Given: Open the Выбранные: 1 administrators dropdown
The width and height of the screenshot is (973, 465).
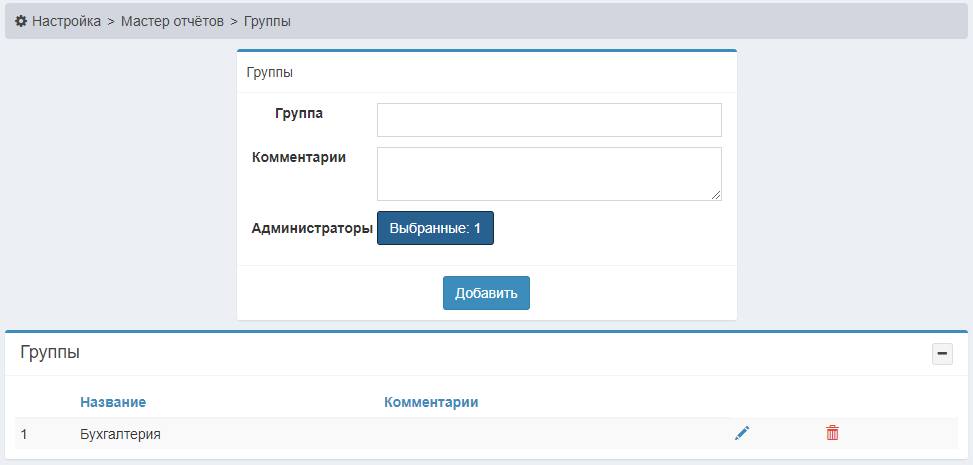Looking at the screenshot, I should [x=435, y=228].
